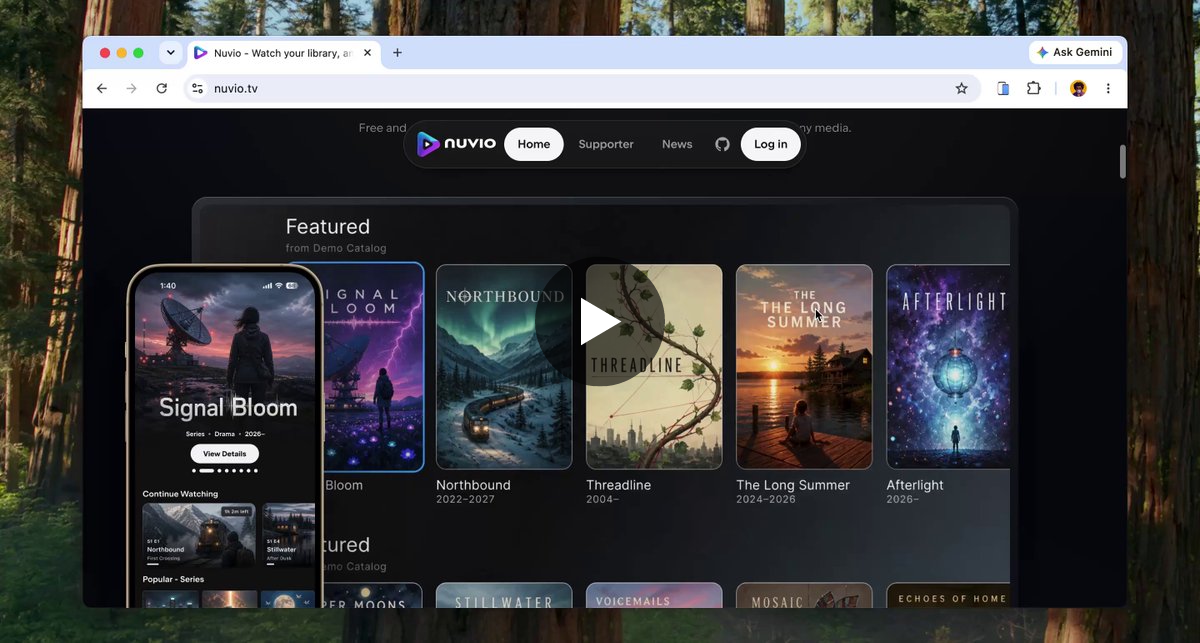This screenshot has height=643, width=1200.
Task: Click the page vertical scrollbar thumb
Action: point(1123,161)
